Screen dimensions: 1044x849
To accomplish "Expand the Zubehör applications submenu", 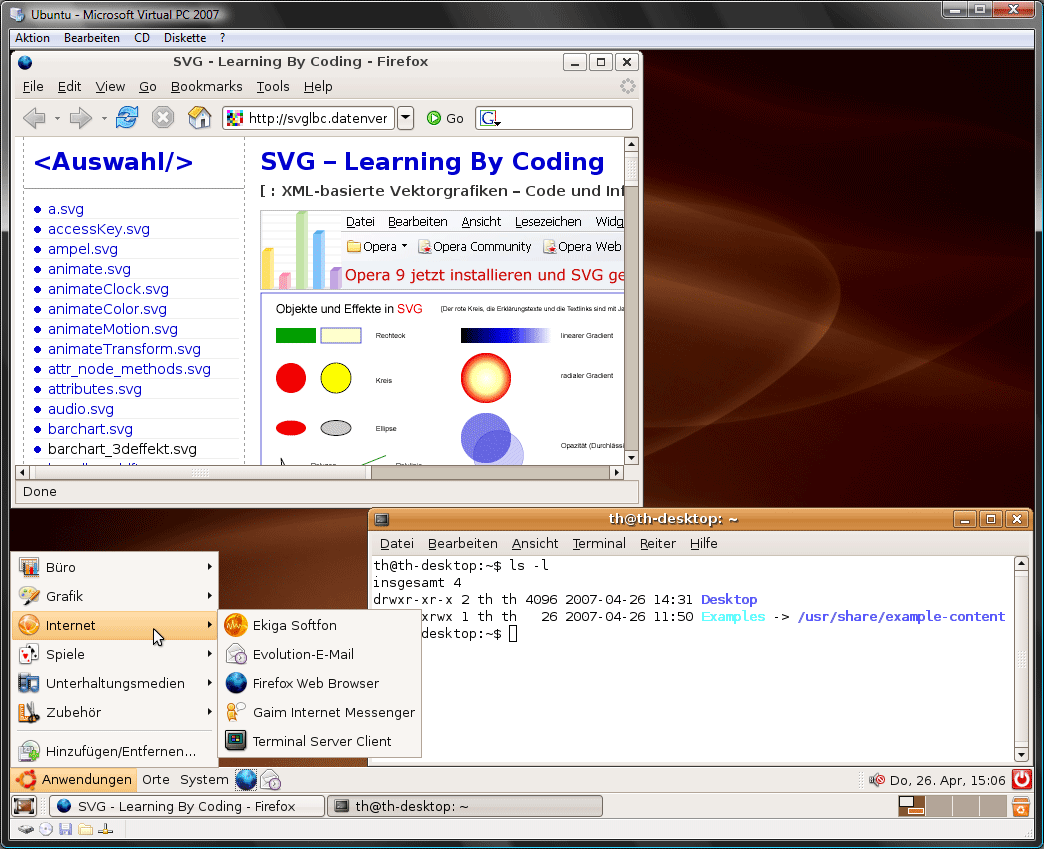I will (x=115, y=712).
